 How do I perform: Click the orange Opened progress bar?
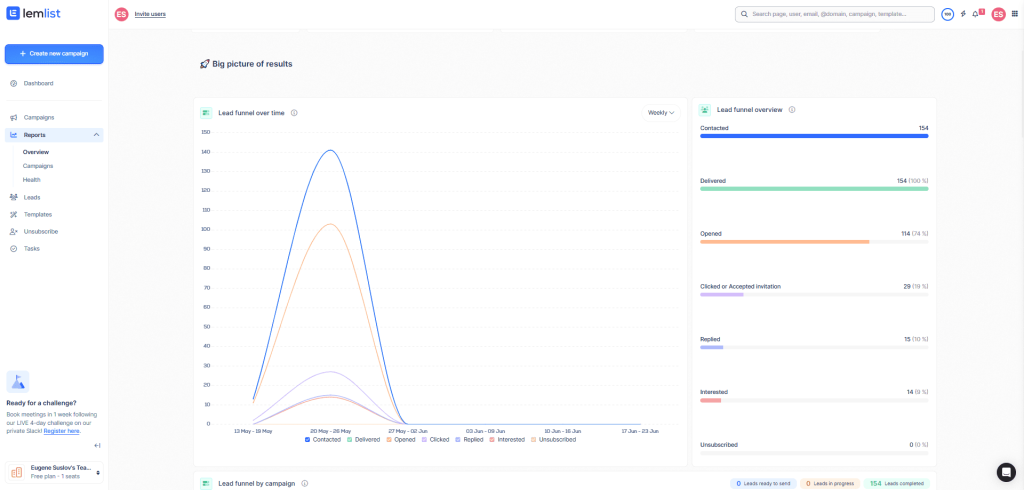click(784, 242)
